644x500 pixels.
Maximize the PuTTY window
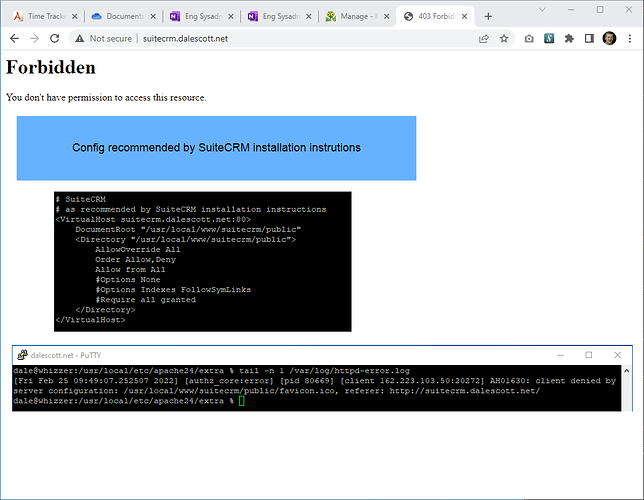point(589,355)
